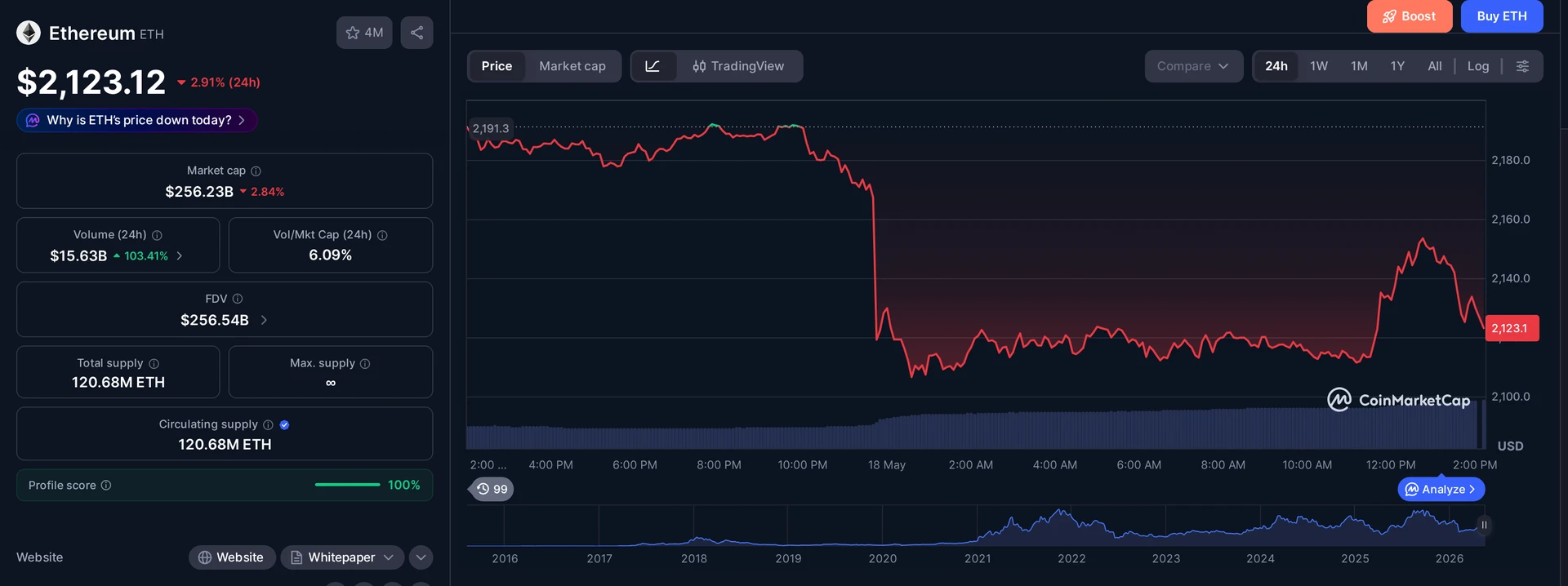Select the 24h time range
Image resolution: width=1568 pixels, height=586 pixels.
coord(1276,66)
